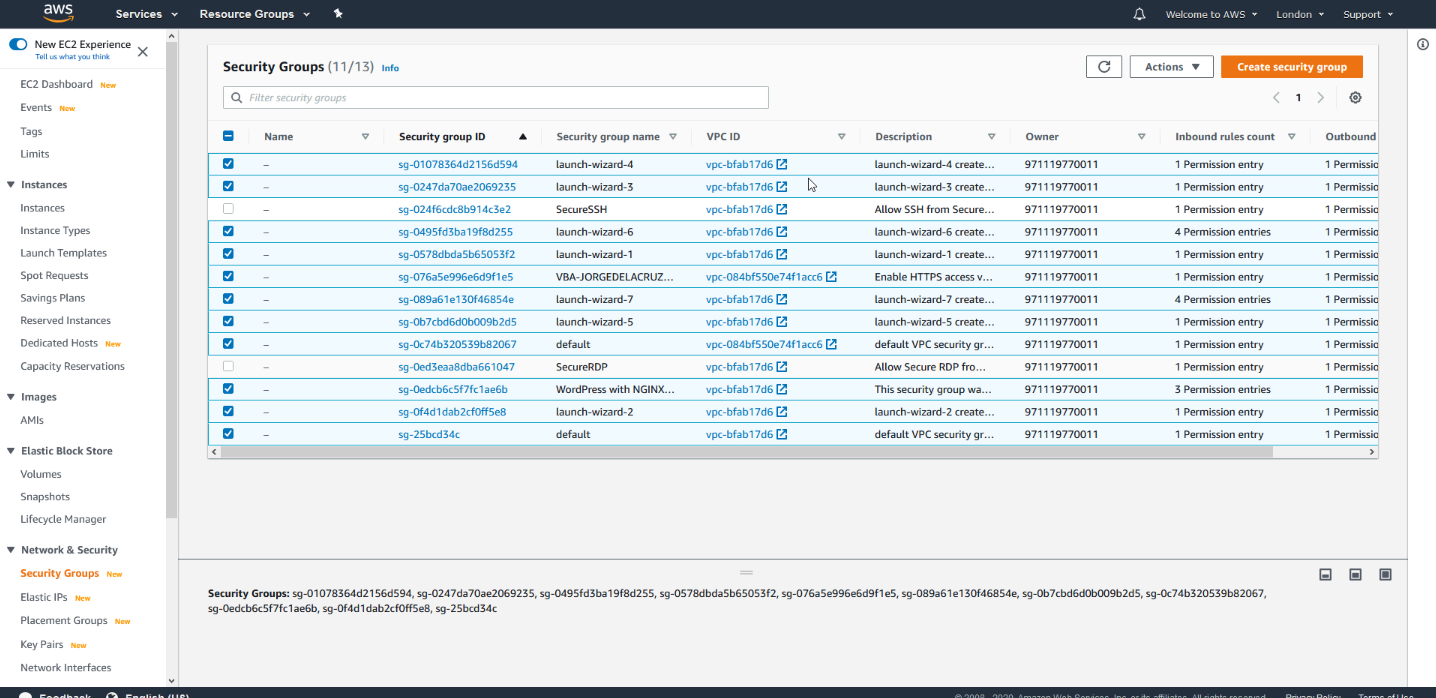Open Volumes in sidebar
Viewport: 1436px width, 698px height.
[41, 474]
